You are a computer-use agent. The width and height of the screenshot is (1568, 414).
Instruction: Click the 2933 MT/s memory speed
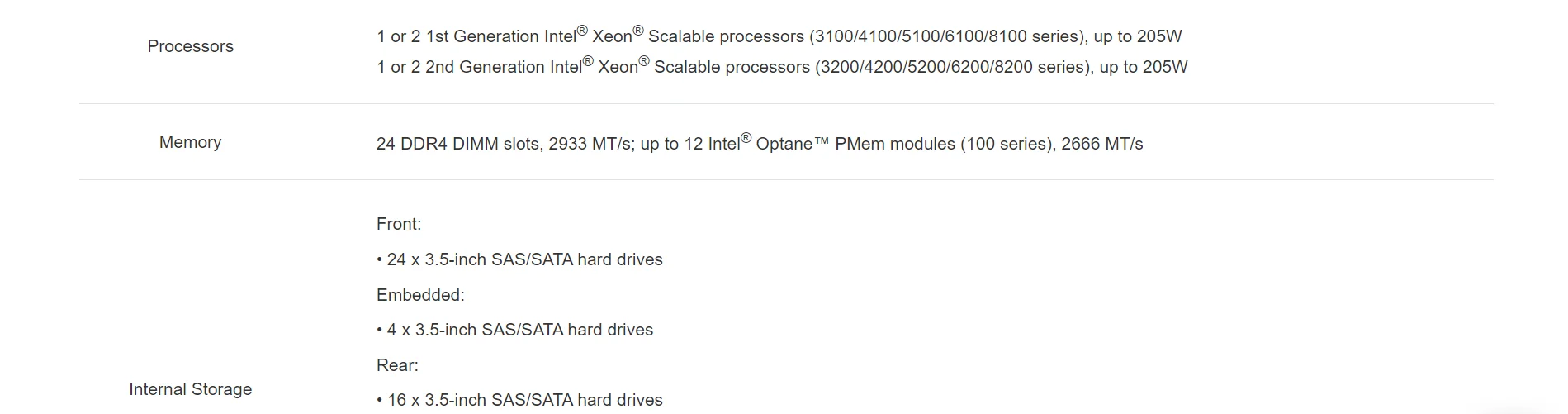[x=590, y=144]
